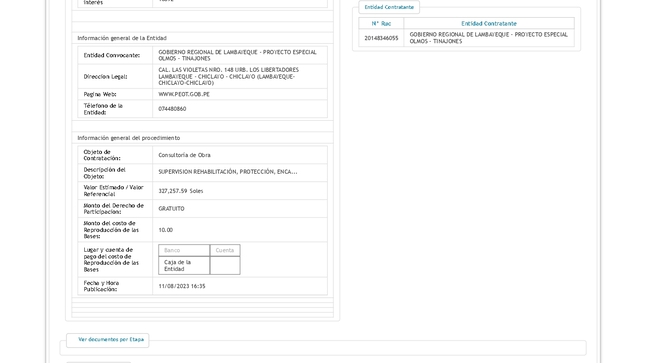Click the 'GRATUITO' participation fee value
Image resolution: width=645 pixels, height=363 pixels.
point(172,209)
